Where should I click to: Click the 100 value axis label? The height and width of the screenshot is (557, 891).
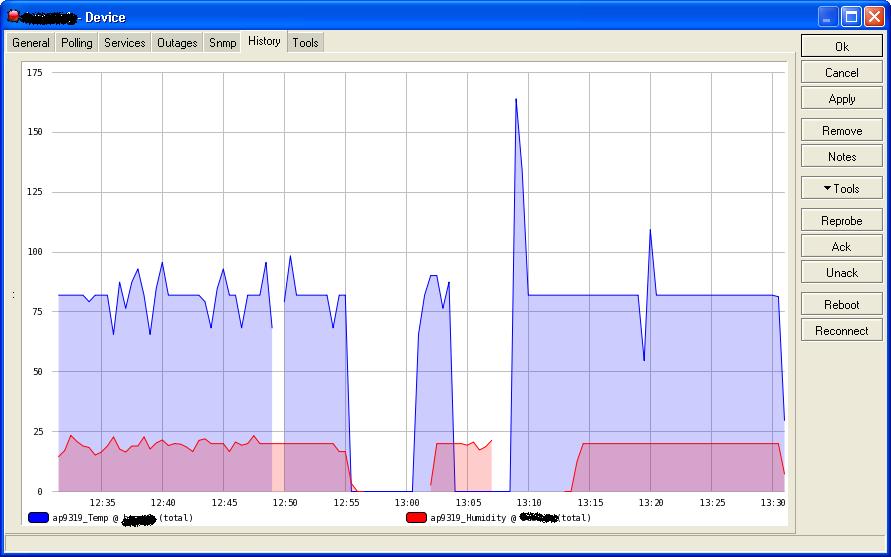point(34,252)
